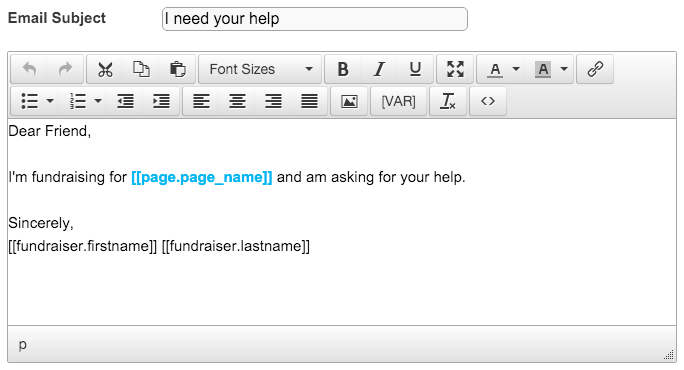Open the text color picker arrow
The height and width of the screenshot is (370, 684).
pos(516,69)
